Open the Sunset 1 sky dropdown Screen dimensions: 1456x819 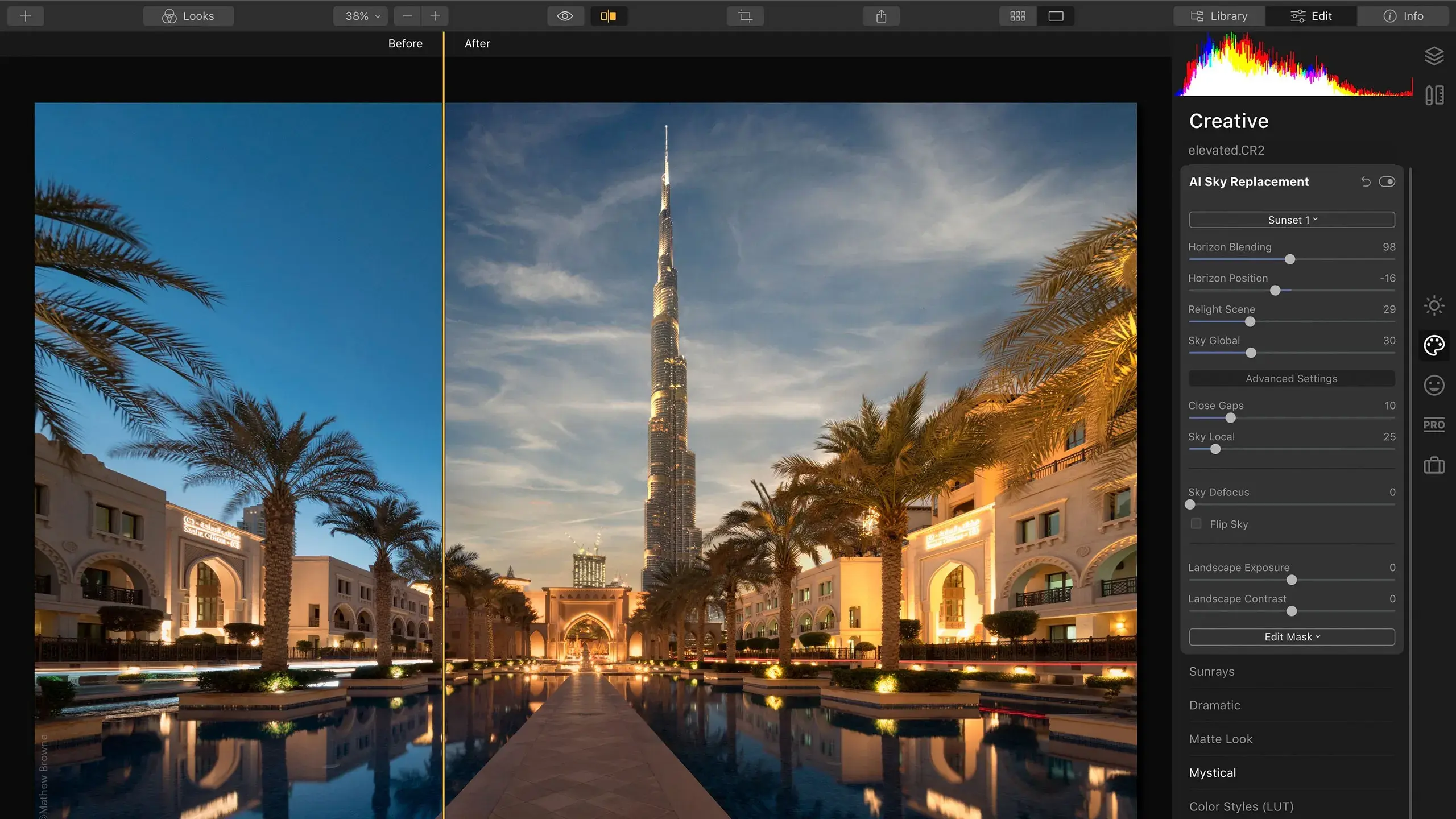point(1292,220)
